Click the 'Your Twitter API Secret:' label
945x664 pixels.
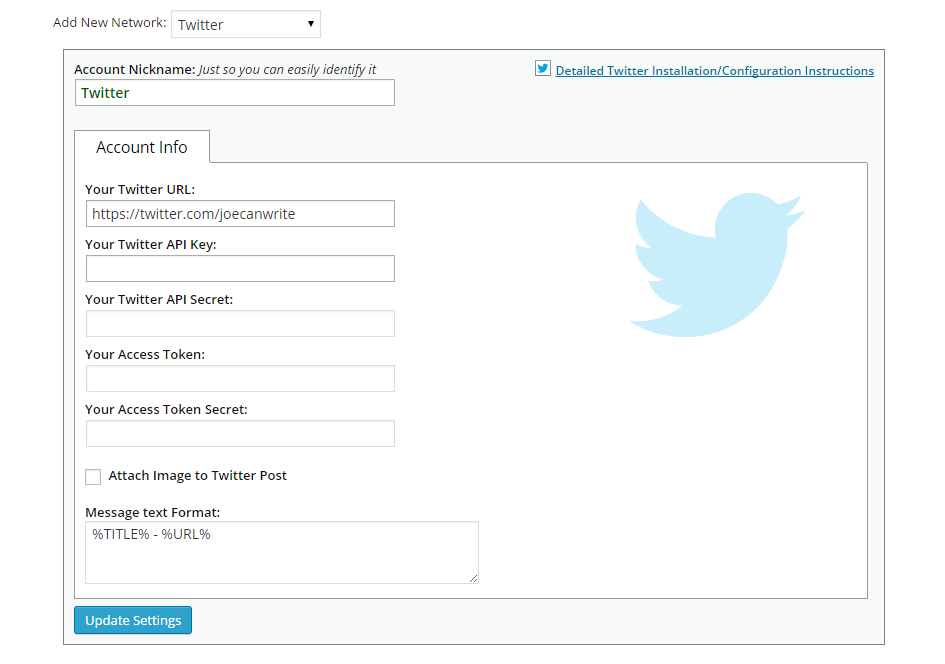tap(159, 299)
